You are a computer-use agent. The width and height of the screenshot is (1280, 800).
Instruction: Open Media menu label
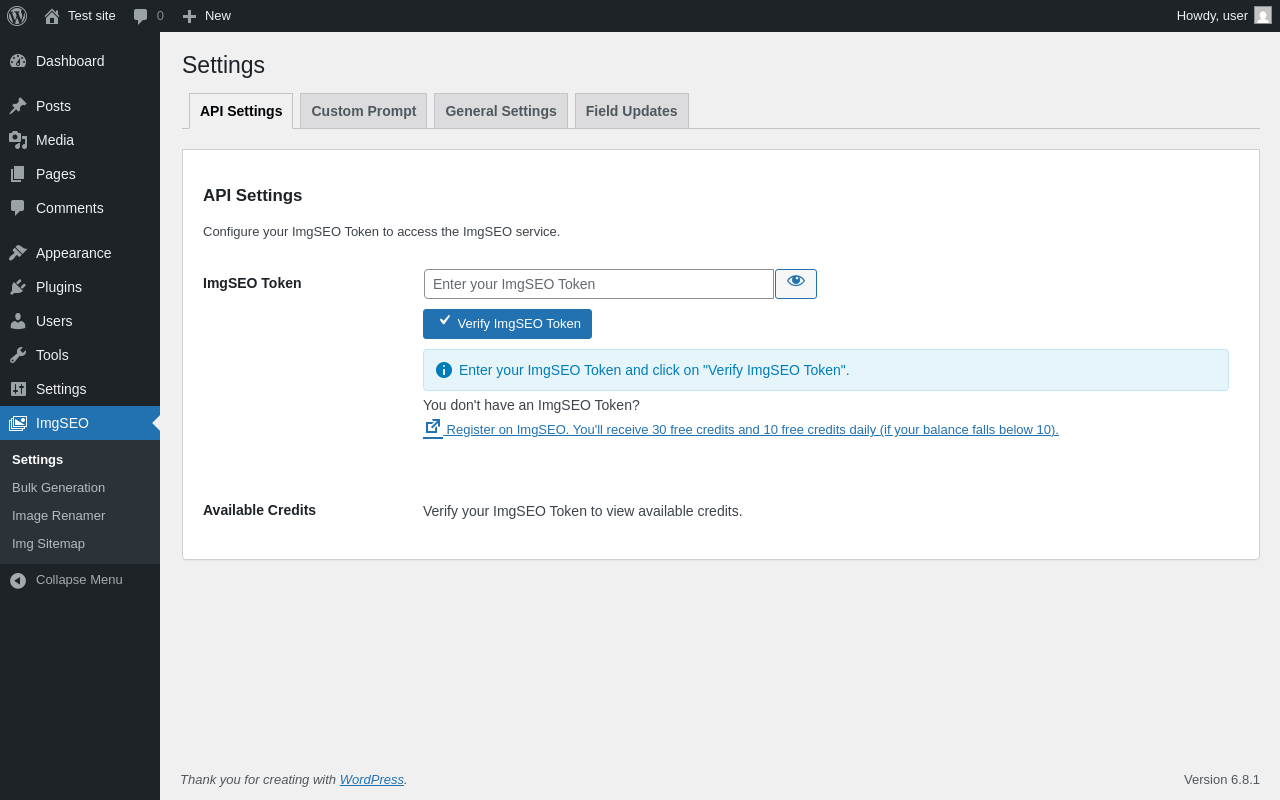coord(55,140)
